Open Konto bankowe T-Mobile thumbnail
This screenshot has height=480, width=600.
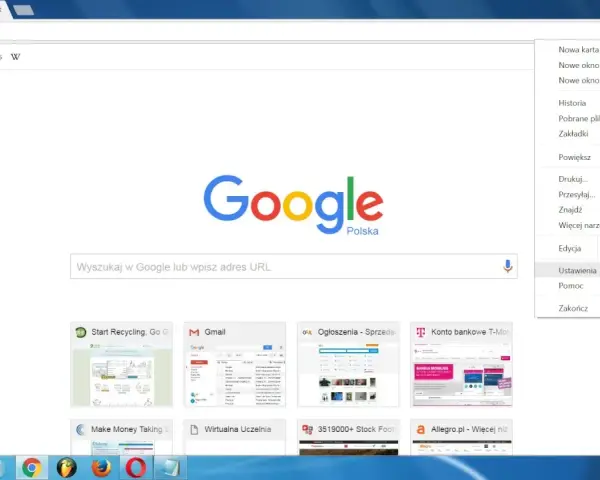click(461, 374)
